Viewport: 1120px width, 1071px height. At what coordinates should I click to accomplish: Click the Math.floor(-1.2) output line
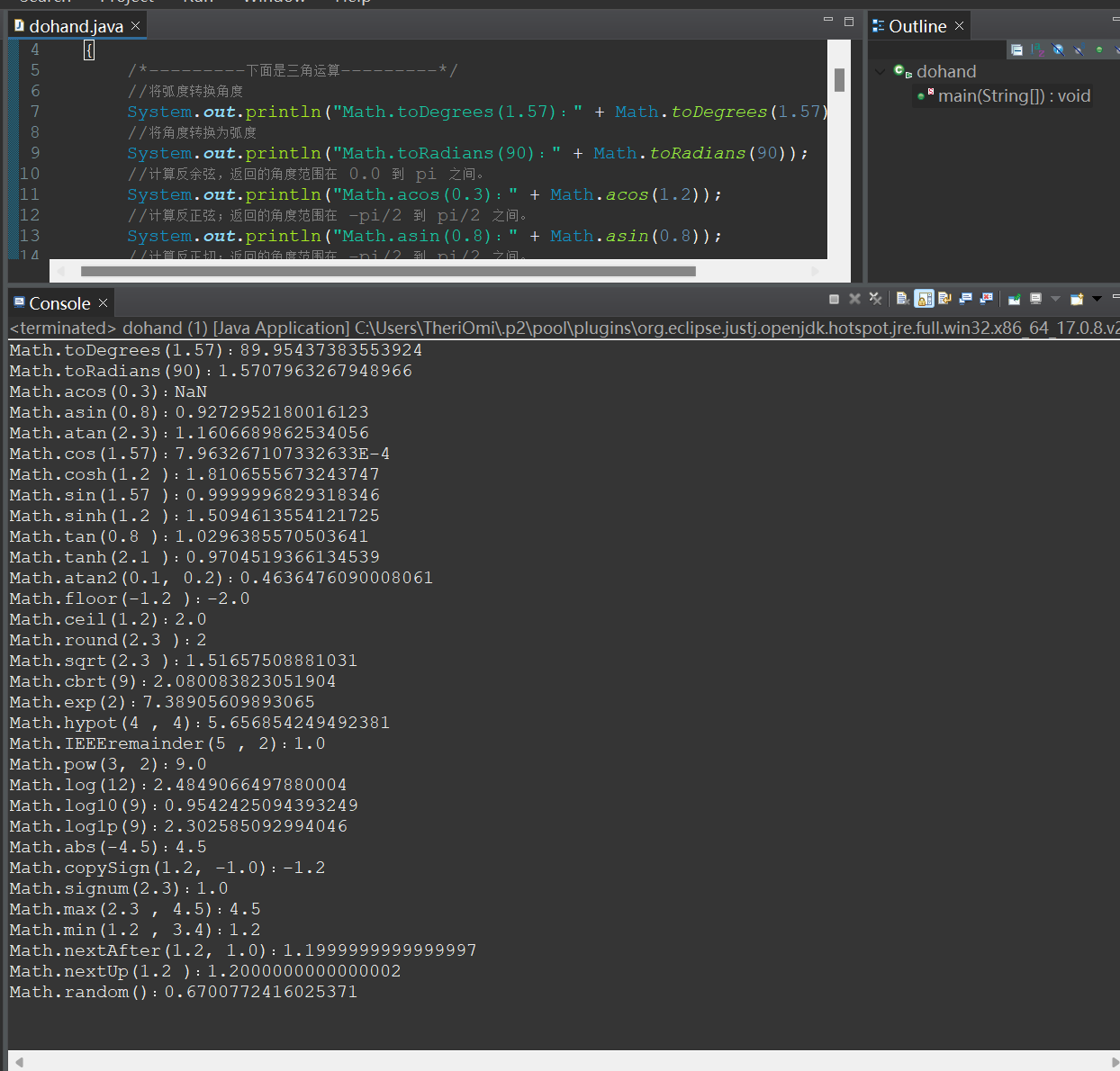tap(129, 598)
